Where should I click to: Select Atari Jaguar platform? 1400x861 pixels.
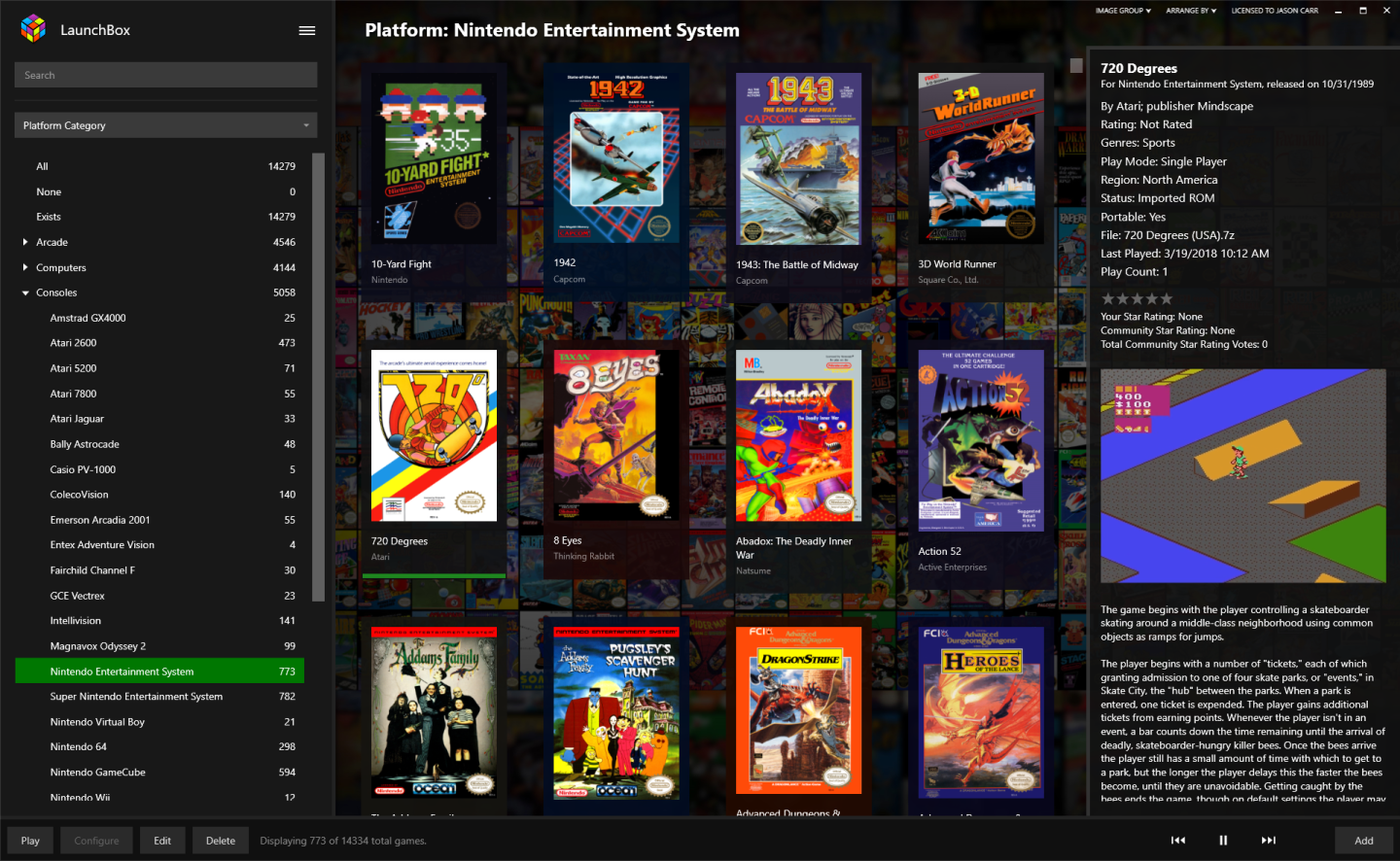point(159,419)
